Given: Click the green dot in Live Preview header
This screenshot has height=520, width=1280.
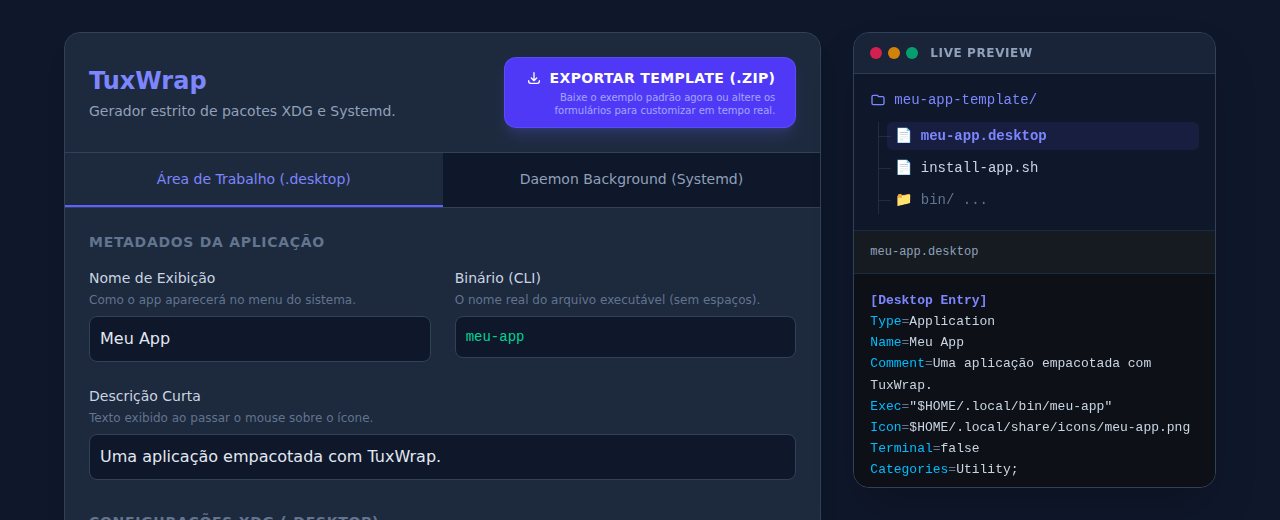Looking at the screenshot, I should 912,53.
